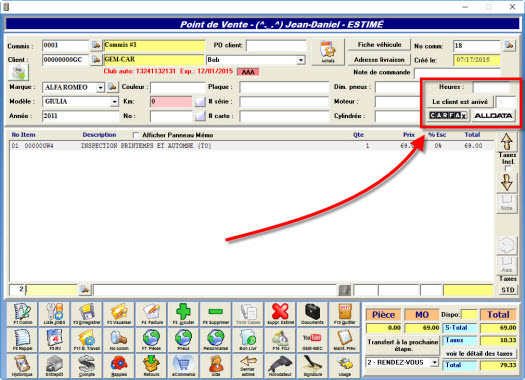
Task: Click the Km pink input field
Action: tap(171, 101)
